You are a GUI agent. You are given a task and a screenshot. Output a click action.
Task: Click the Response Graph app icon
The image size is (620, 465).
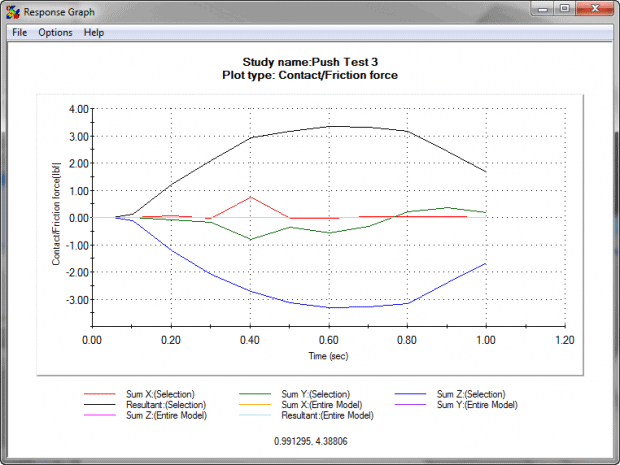coord(13,12)
